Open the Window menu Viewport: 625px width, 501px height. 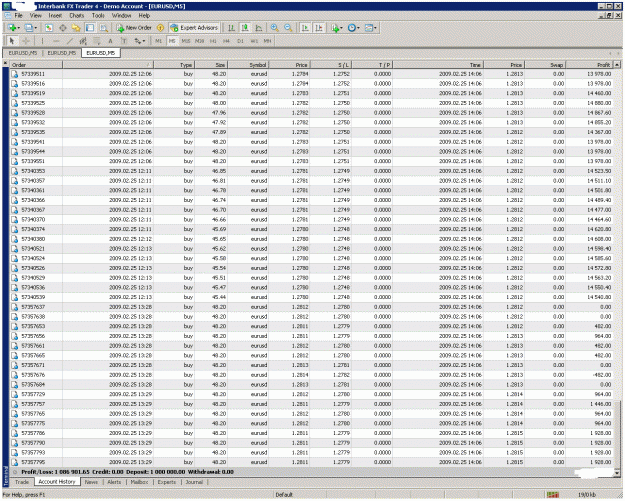[x=121, y=16]
